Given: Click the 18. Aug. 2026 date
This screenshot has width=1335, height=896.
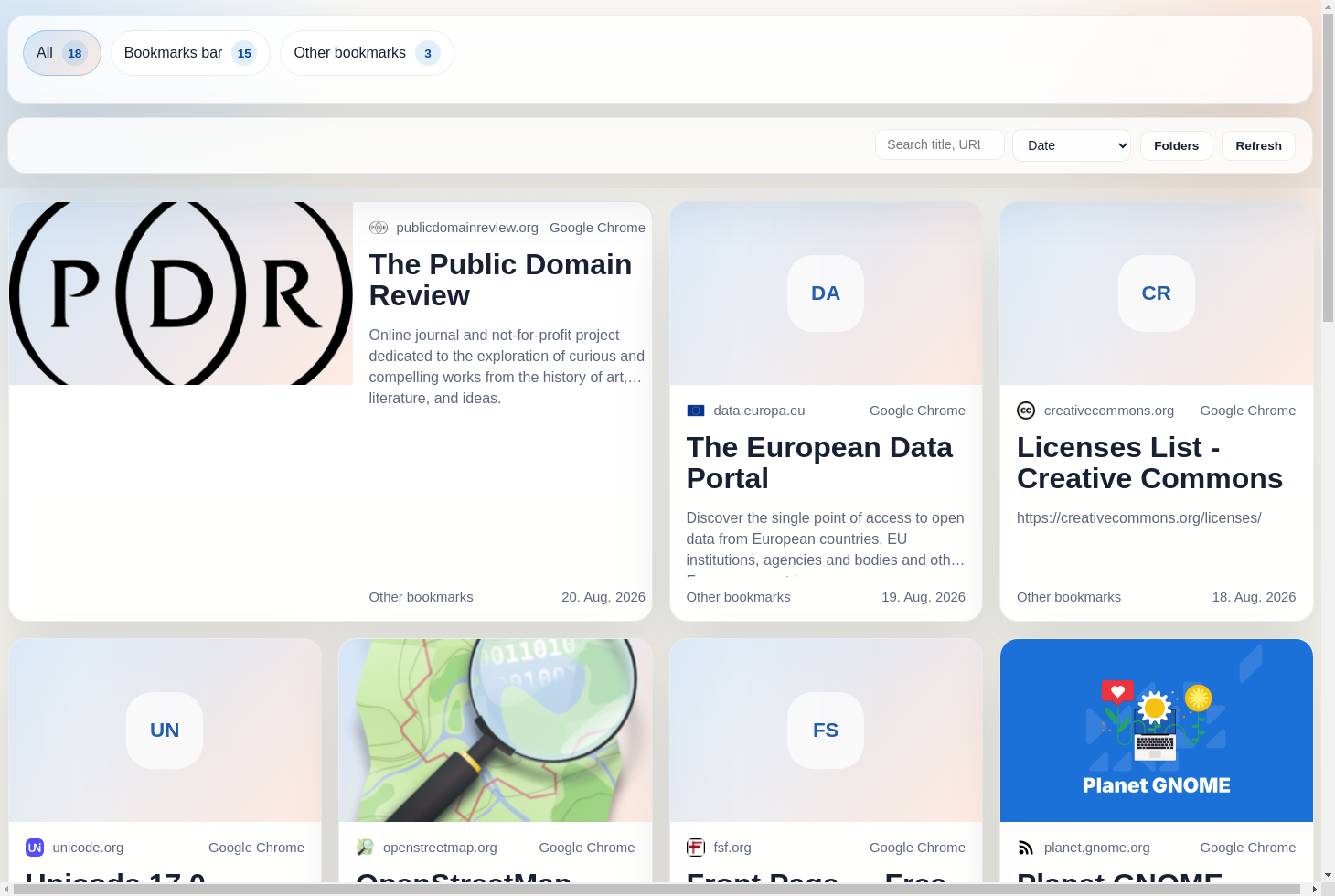Looking at the screenshot, I should (x=1254, y=597).
